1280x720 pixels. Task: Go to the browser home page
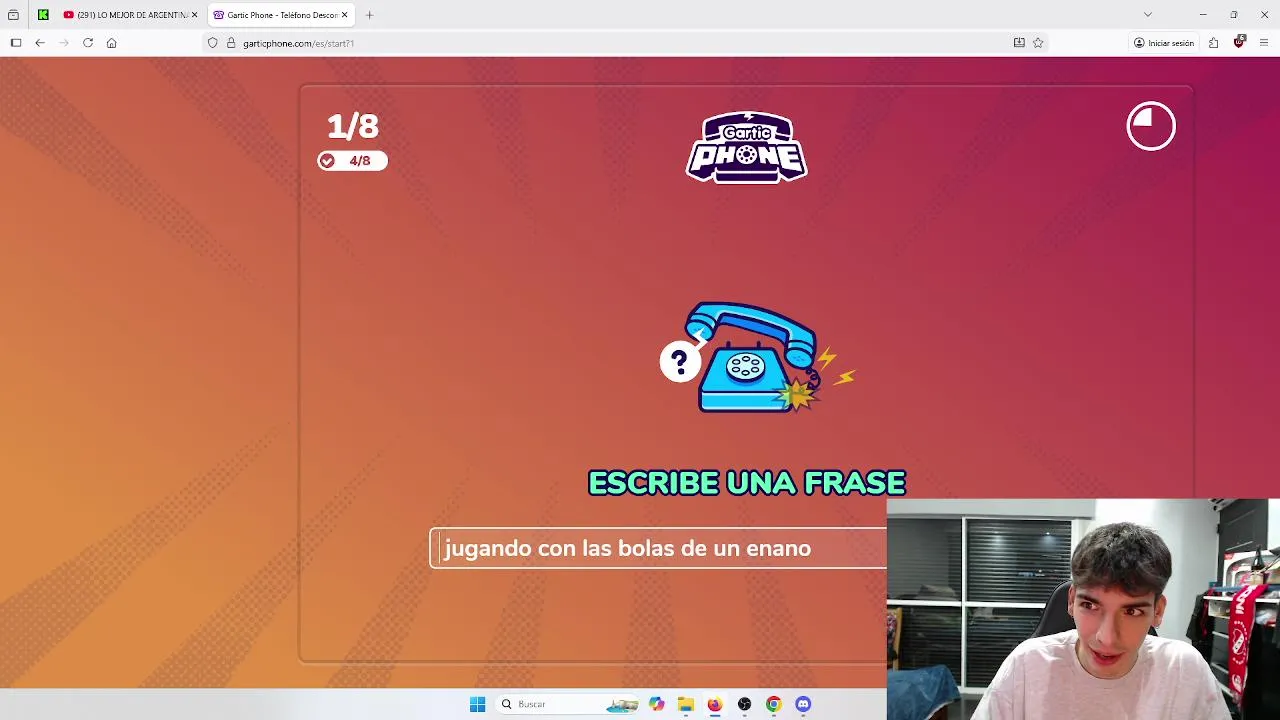(112, 43)
